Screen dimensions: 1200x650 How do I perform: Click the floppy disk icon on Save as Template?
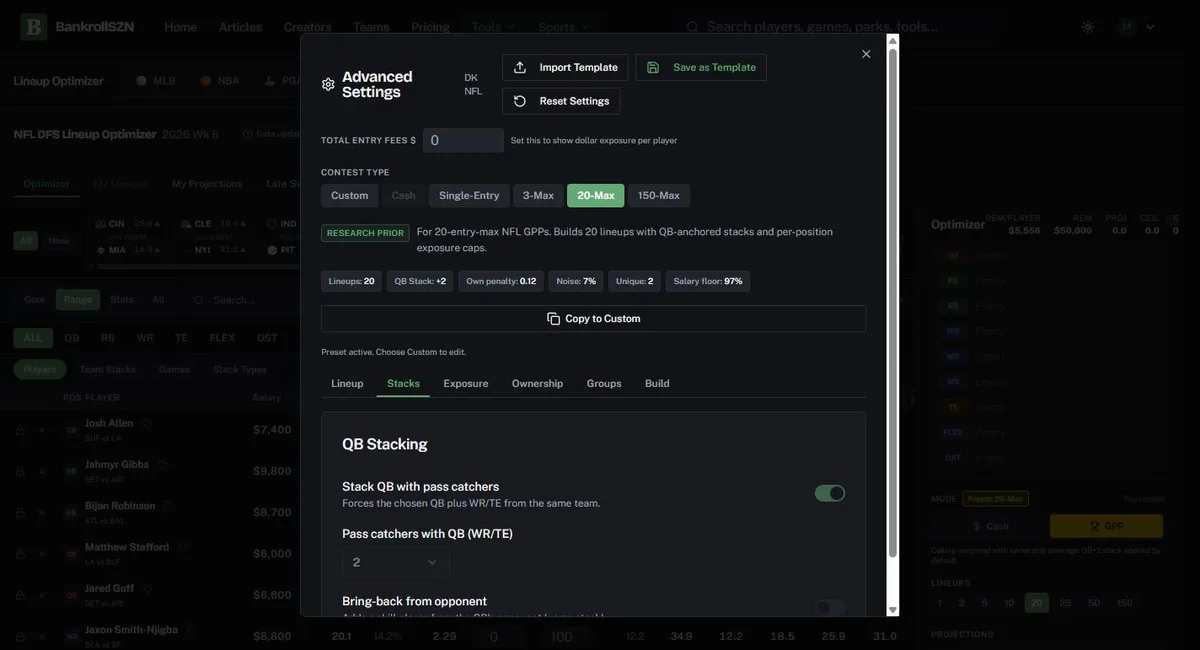(x=653, y=67)
